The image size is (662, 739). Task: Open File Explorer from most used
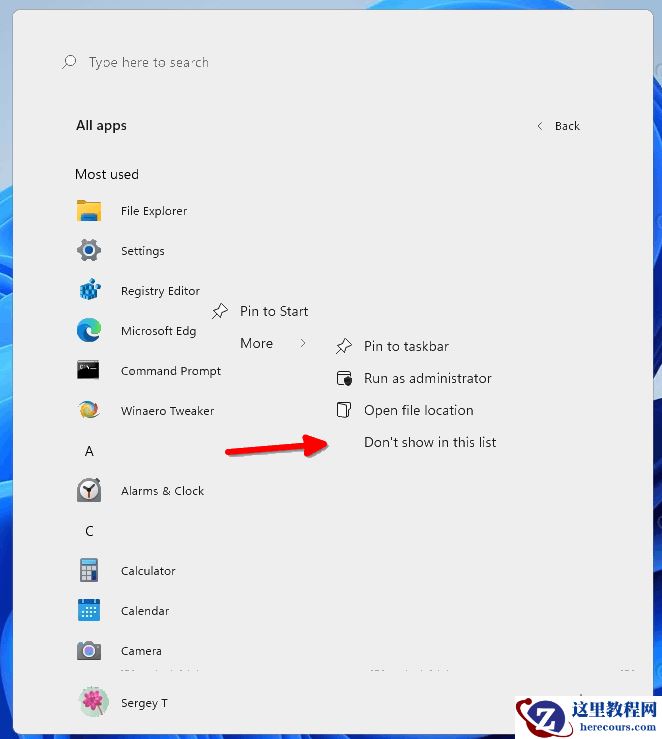pos(154,211)
